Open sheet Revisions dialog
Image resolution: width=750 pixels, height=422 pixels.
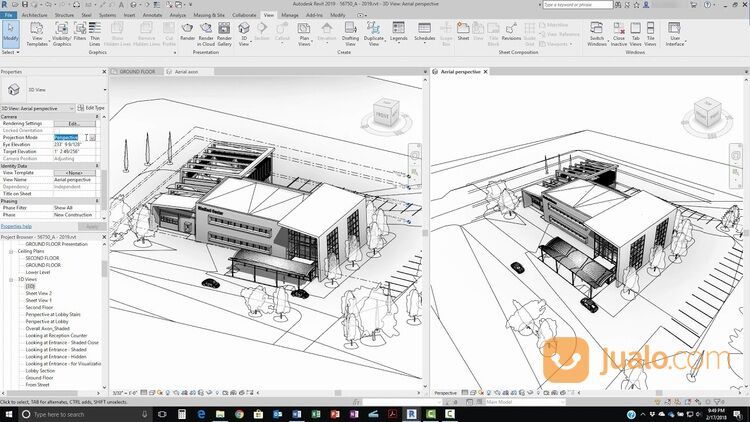(x=511, y=32)
